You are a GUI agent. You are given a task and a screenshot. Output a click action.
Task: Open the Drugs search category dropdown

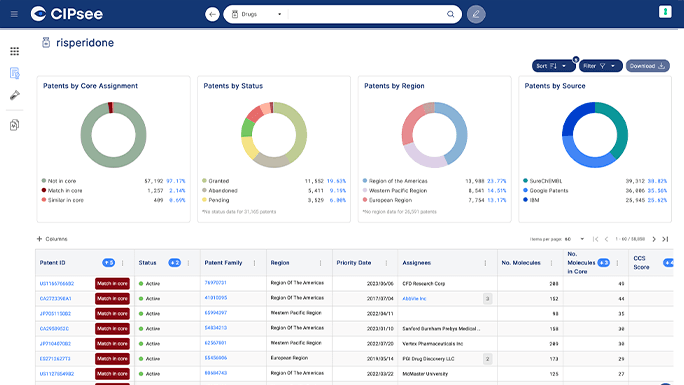tap(256, 14)
